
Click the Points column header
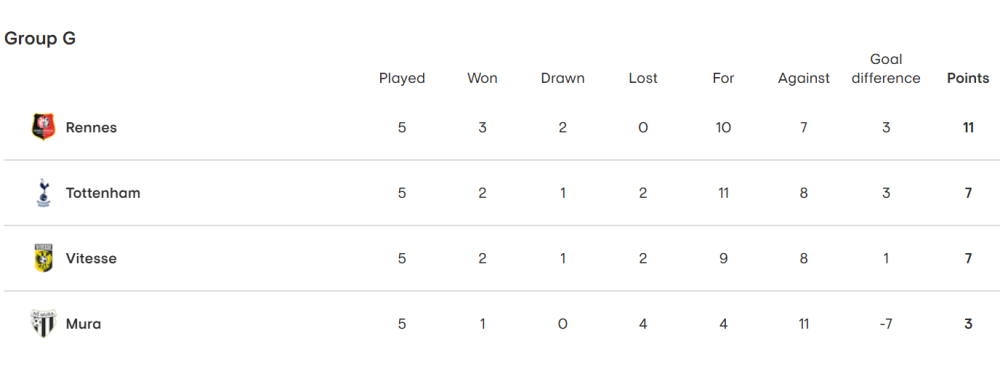[968, 78]
